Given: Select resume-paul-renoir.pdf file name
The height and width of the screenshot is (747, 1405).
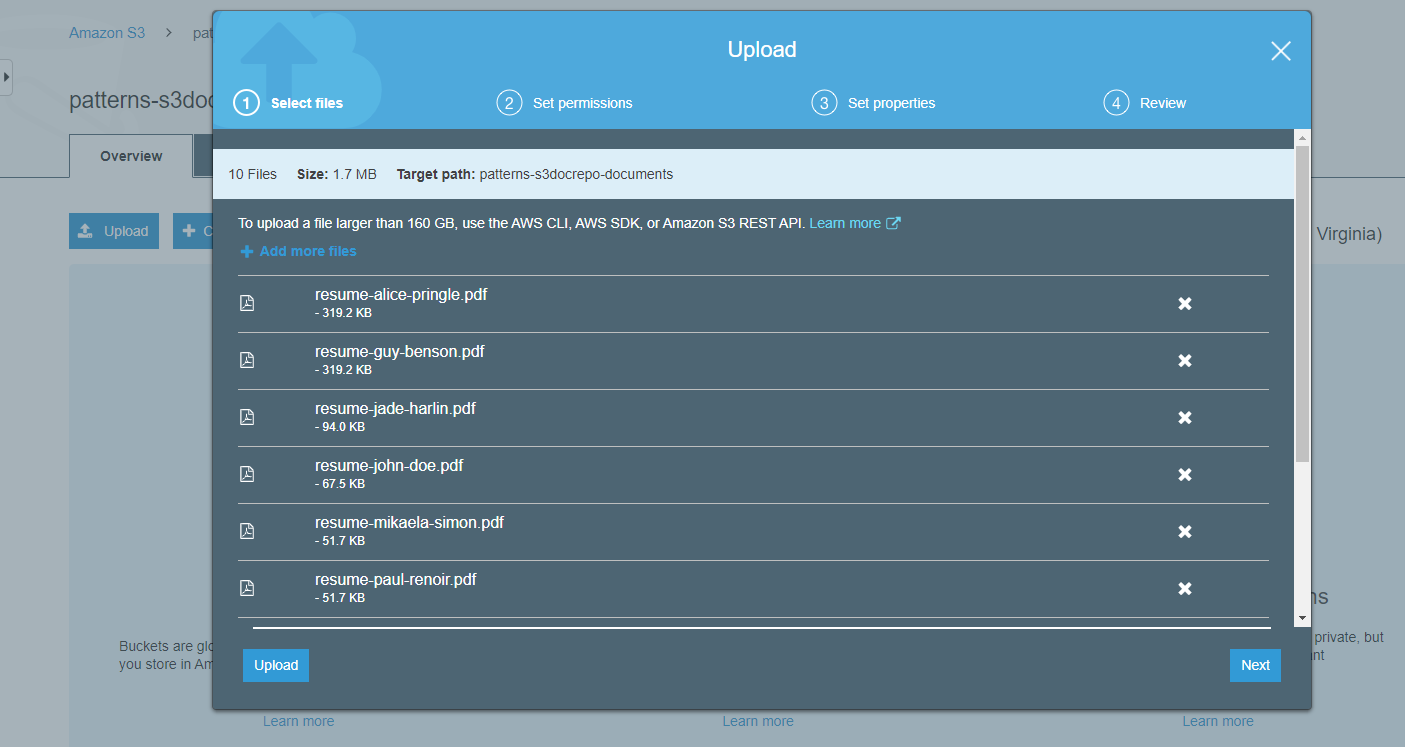Looking at the screenshot, I should (396, 580).
